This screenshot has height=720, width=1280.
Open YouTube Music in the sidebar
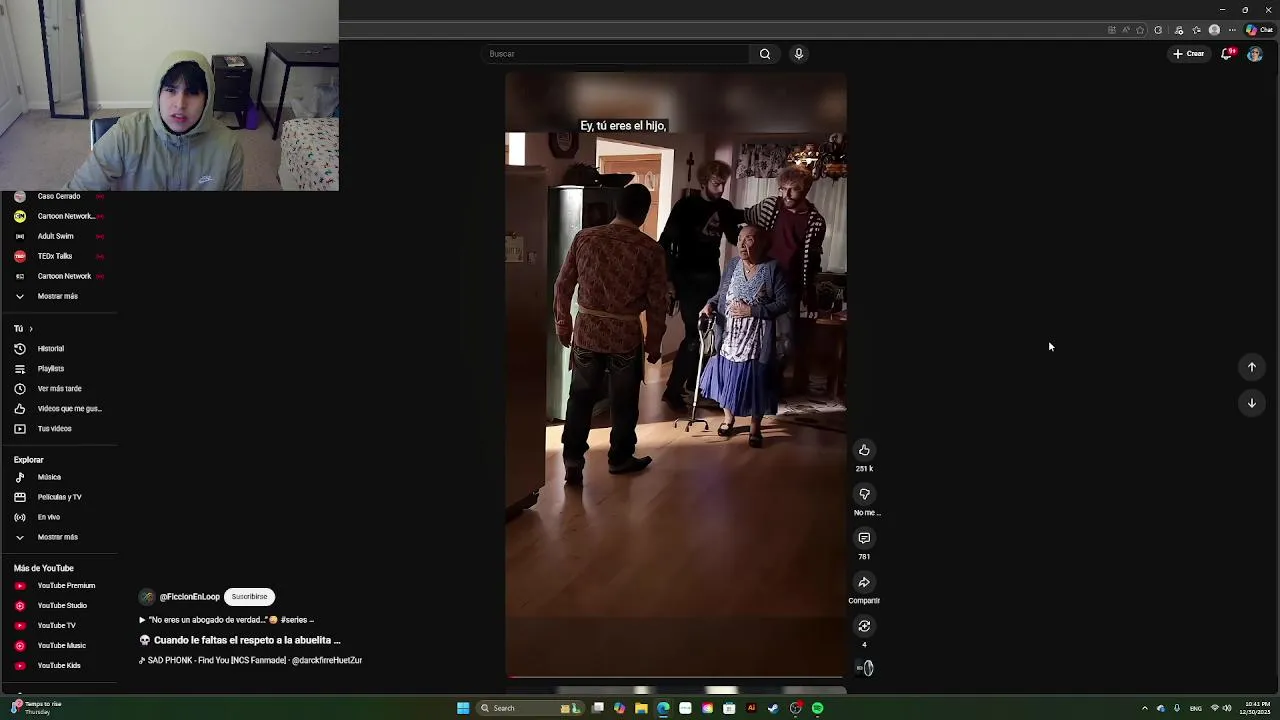point(61,646)
